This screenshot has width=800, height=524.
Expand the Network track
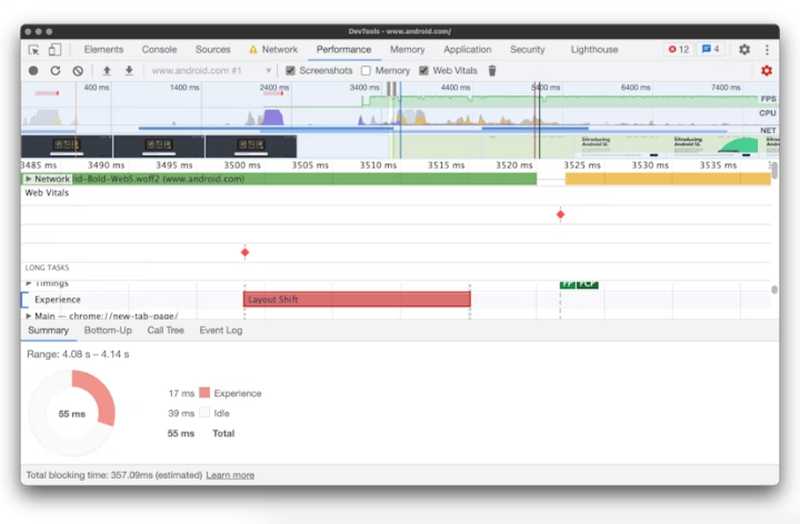[x=29, y=179]
